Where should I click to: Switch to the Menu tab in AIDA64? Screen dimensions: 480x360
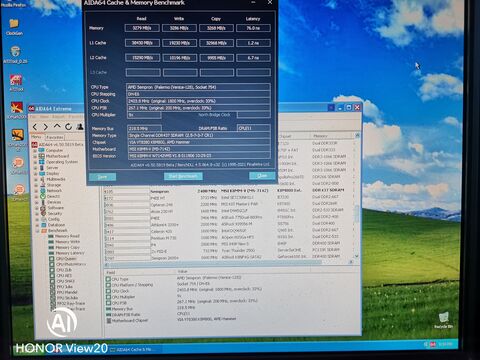coord(36,137)
